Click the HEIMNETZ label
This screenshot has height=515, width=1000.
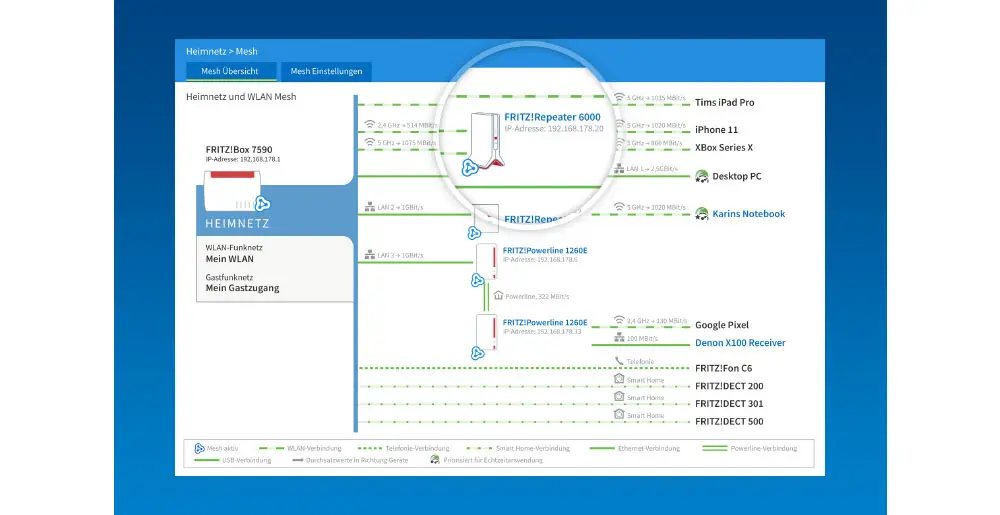click(237, 224)
